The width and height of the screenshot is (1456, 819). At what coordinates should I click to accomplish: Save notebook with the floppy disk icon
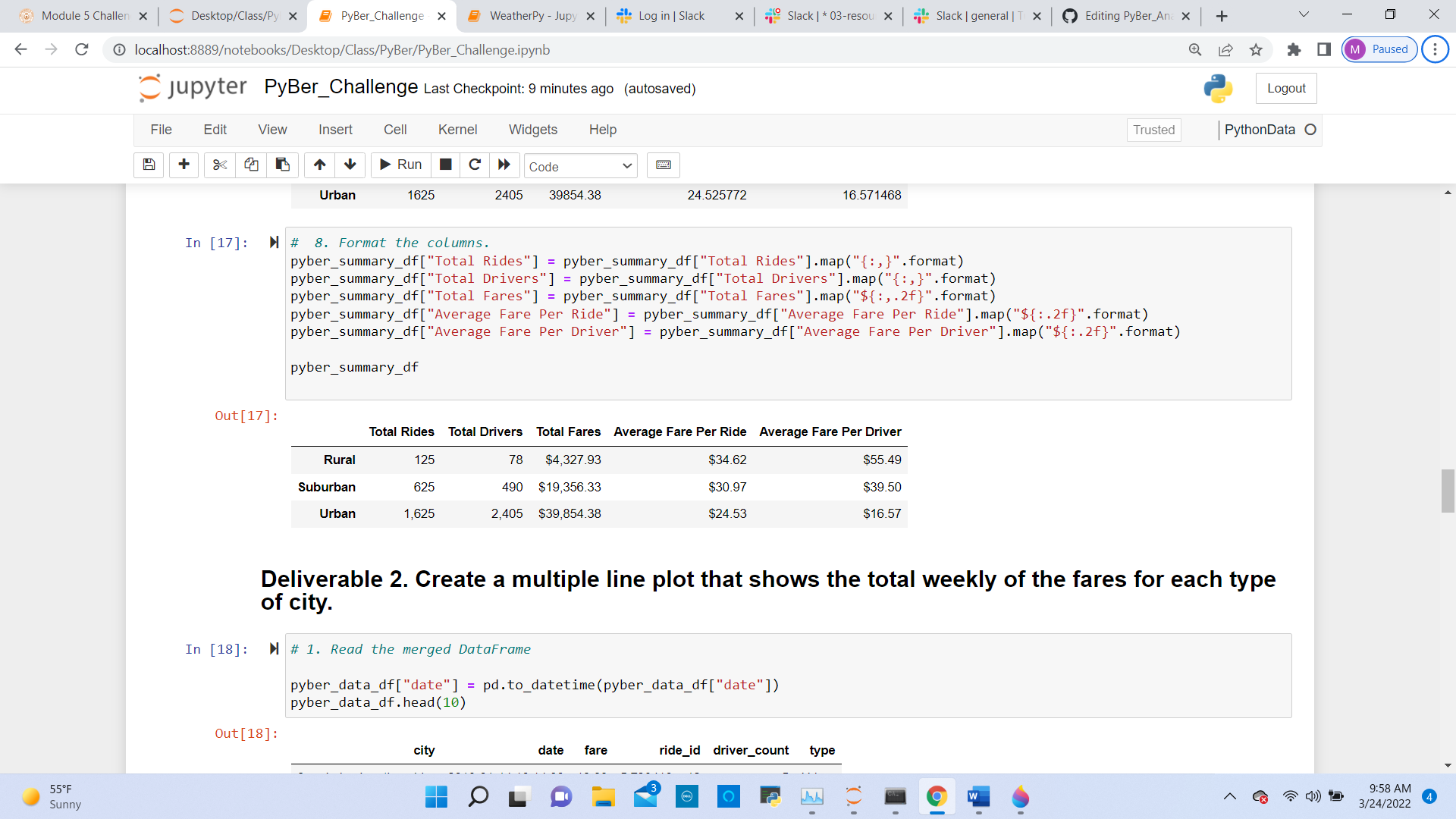(149, 165)
